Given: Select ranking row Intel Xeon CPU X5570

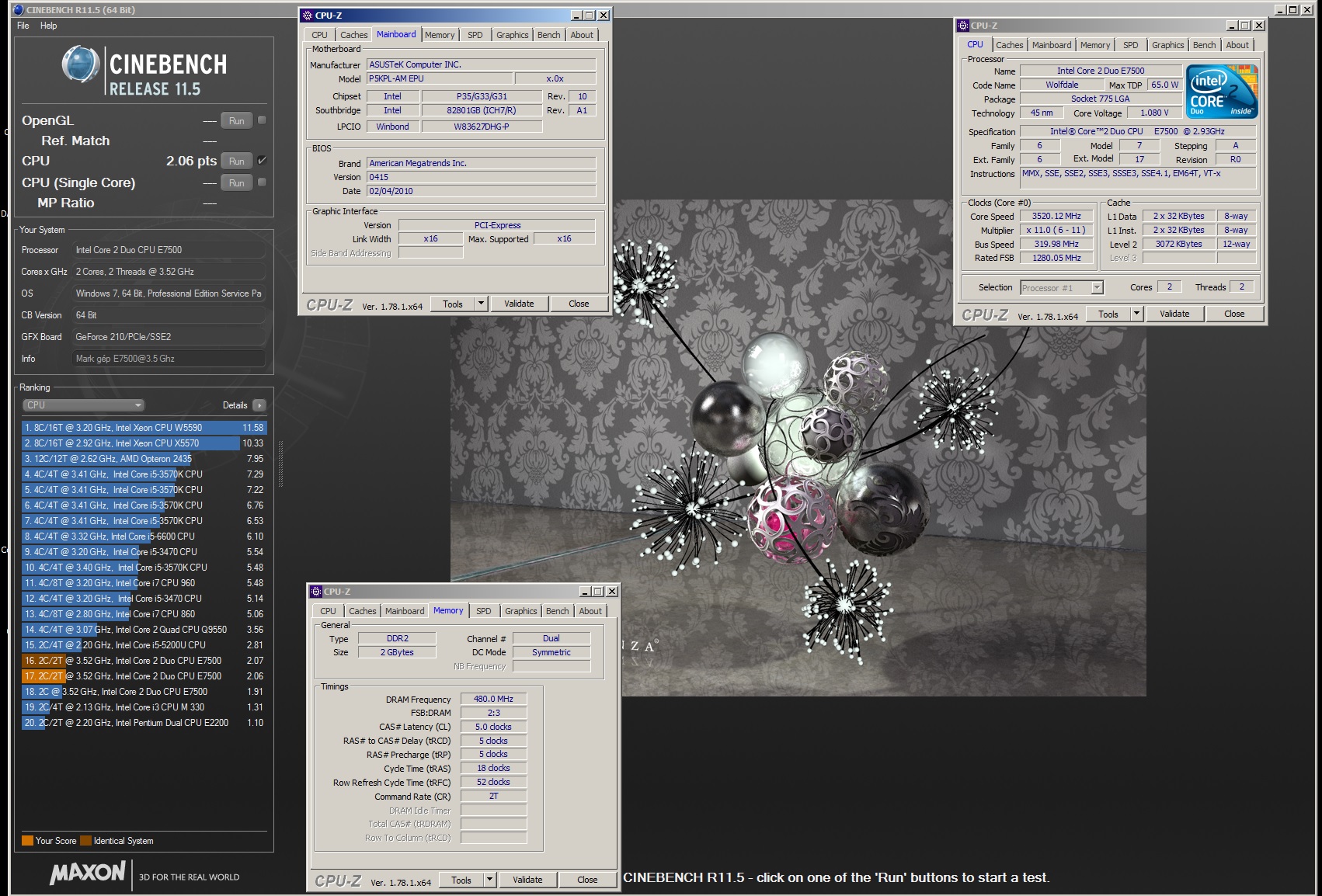Looking at the screenshot, I should (144, 443).
